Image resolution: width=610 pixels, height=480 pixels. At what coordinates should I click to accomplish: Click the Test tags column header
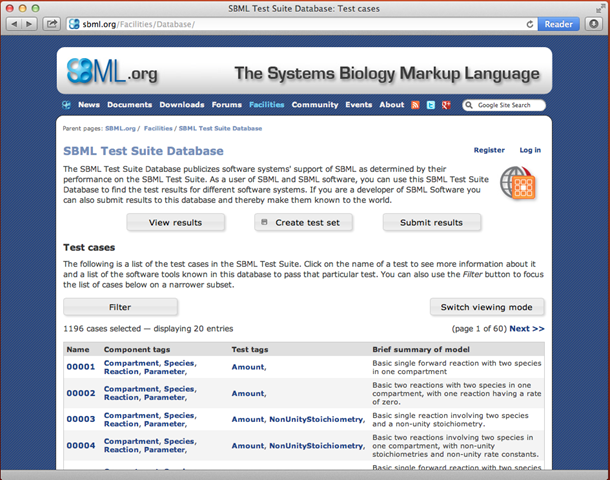[x=250, y=349]
